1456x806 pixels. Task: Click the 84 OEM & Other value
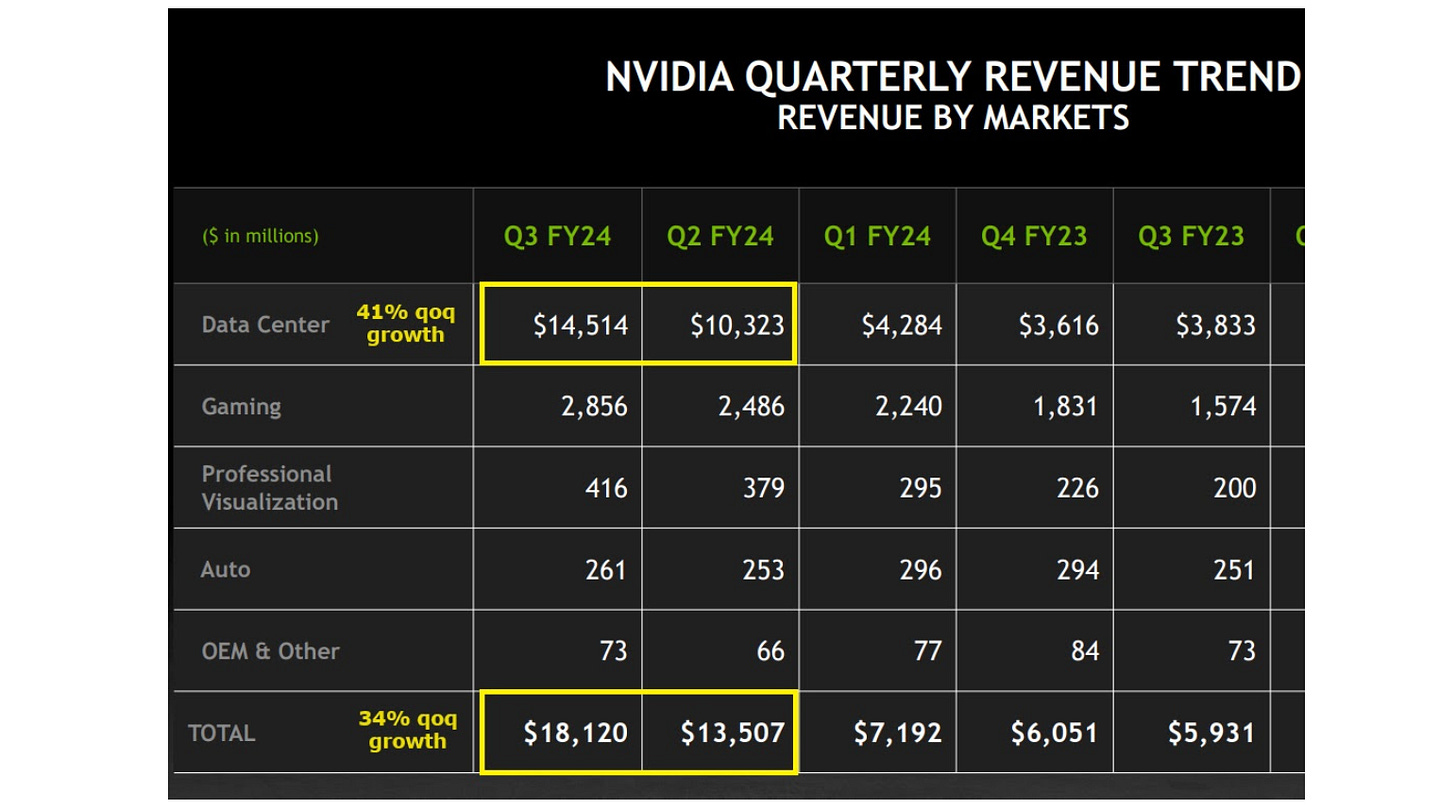[1085, 651]
